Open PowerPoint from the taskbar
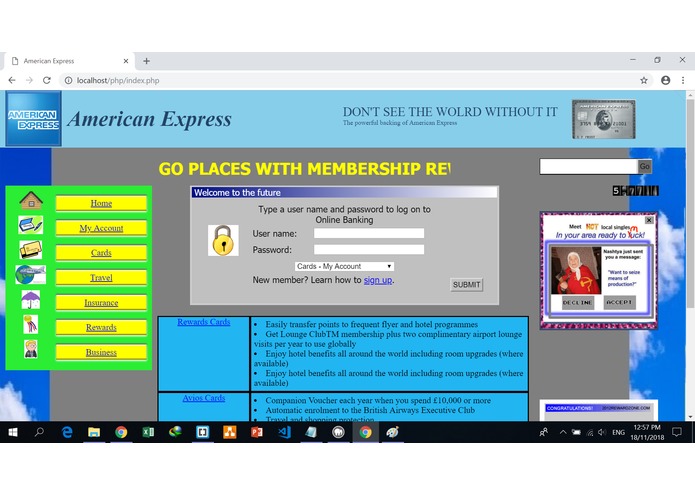695x494 pixels. click(257, 432)
